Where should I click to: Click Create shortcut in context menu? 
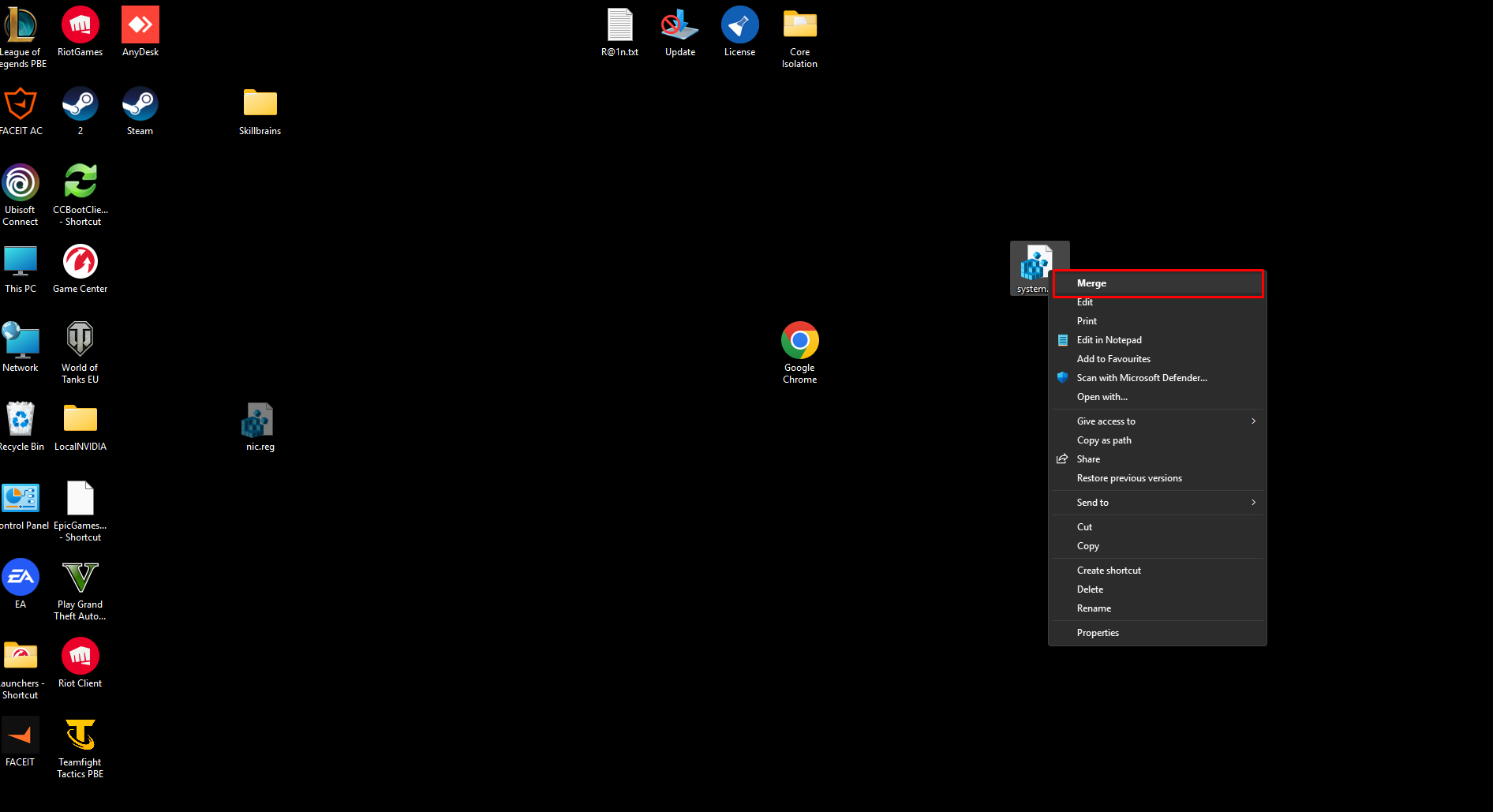coord(1158,571)
